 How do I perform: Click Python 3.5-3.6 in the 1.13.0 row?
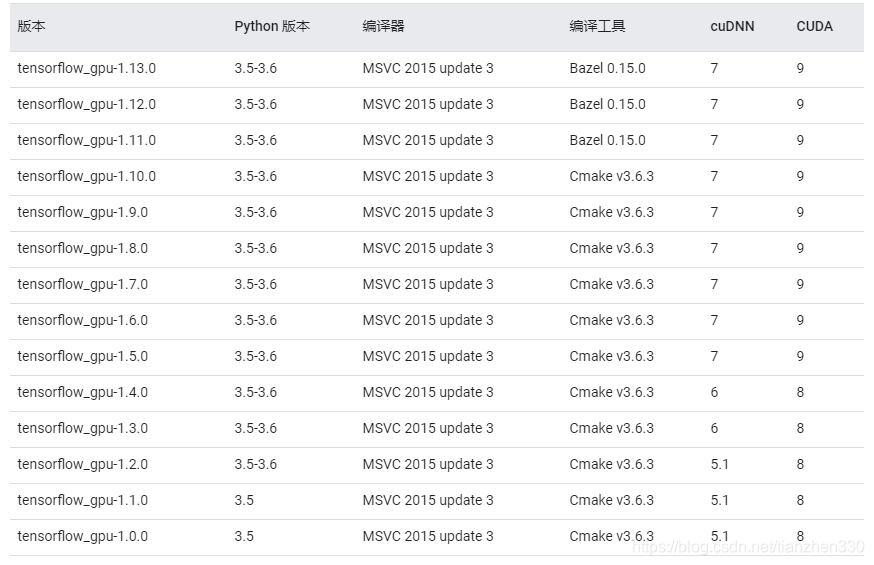click(x=255, y=69)
